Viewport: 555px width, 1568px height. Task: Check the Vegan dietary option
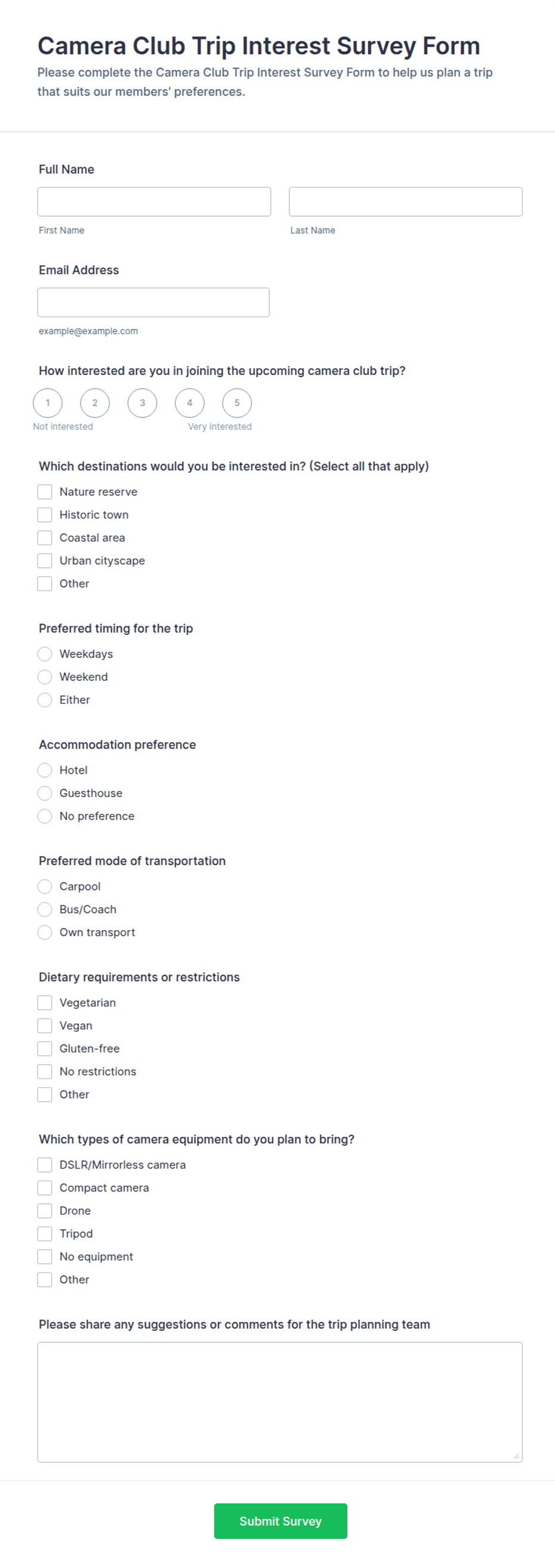44,1026
